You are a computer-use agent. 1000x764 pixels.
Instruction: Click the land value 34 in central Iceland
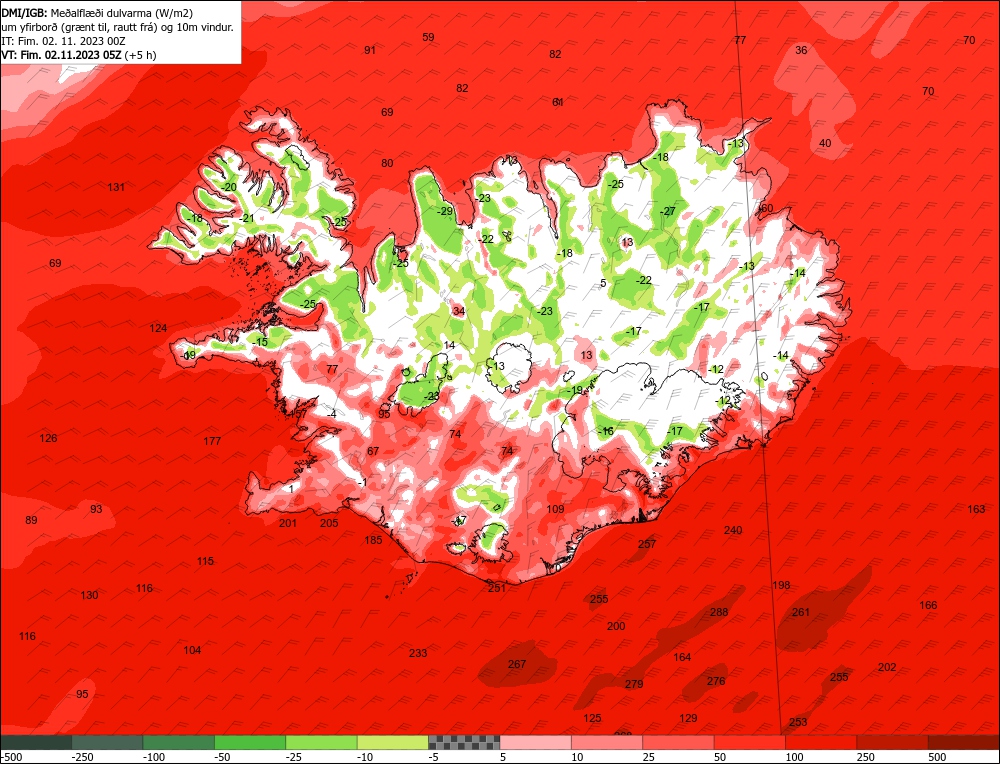tap(459, 311)
